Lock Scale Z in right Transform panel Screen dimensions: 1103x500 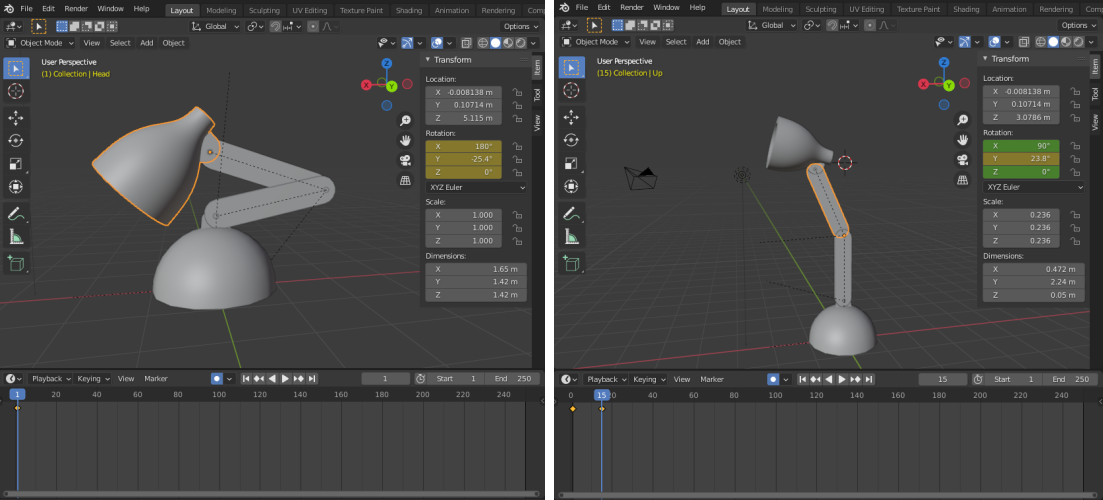1074,241
